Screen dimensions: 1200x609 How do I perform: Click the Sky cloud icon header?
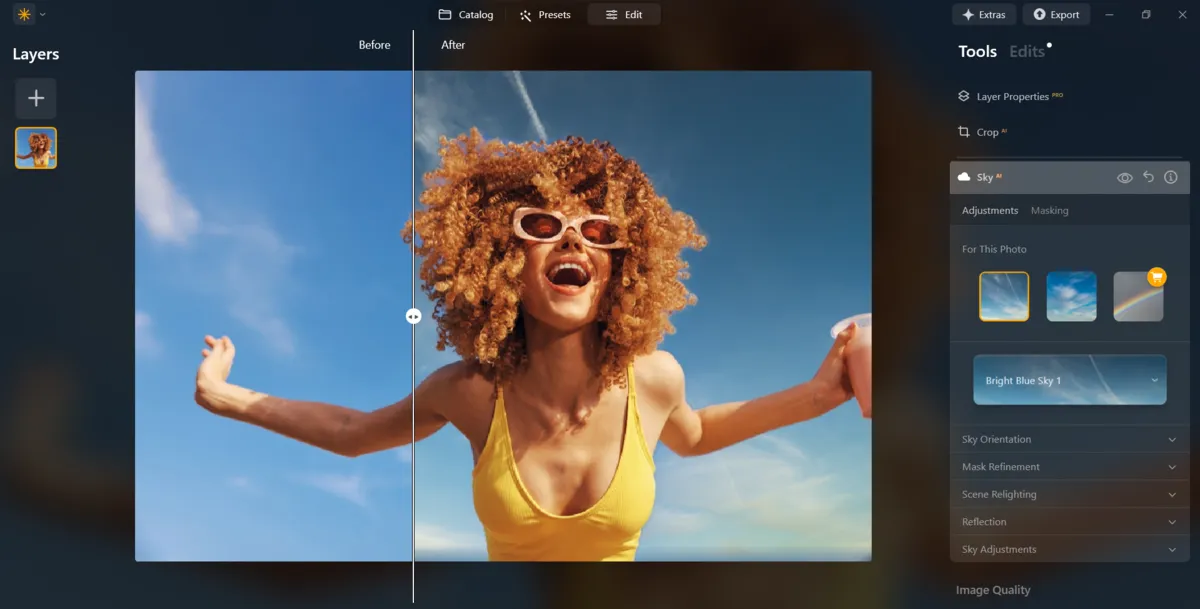964,177
